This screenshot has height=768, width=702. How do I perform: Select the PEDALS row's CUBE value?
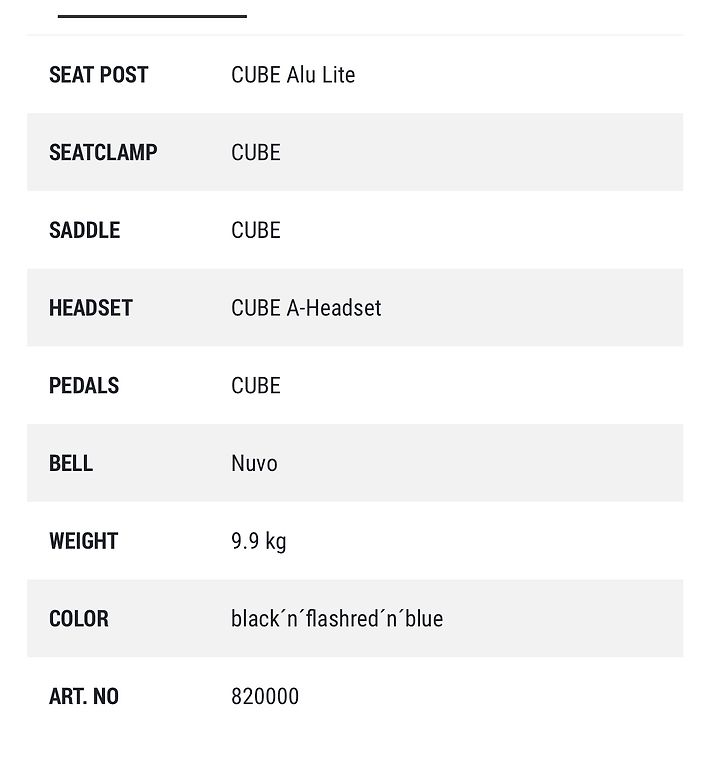click(x=256, y=385)
